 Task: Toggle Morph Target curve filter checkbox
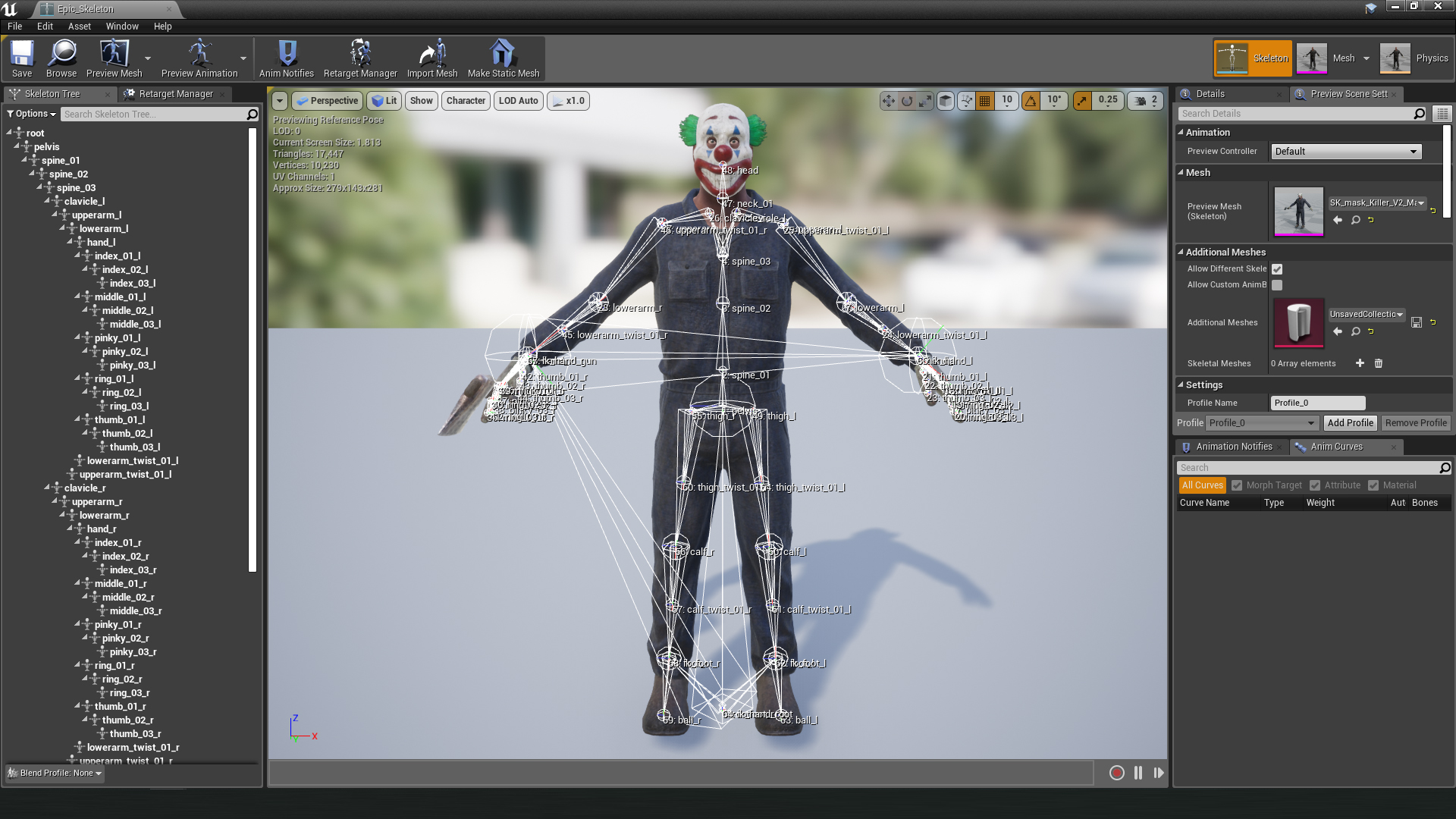[1237, 485]
